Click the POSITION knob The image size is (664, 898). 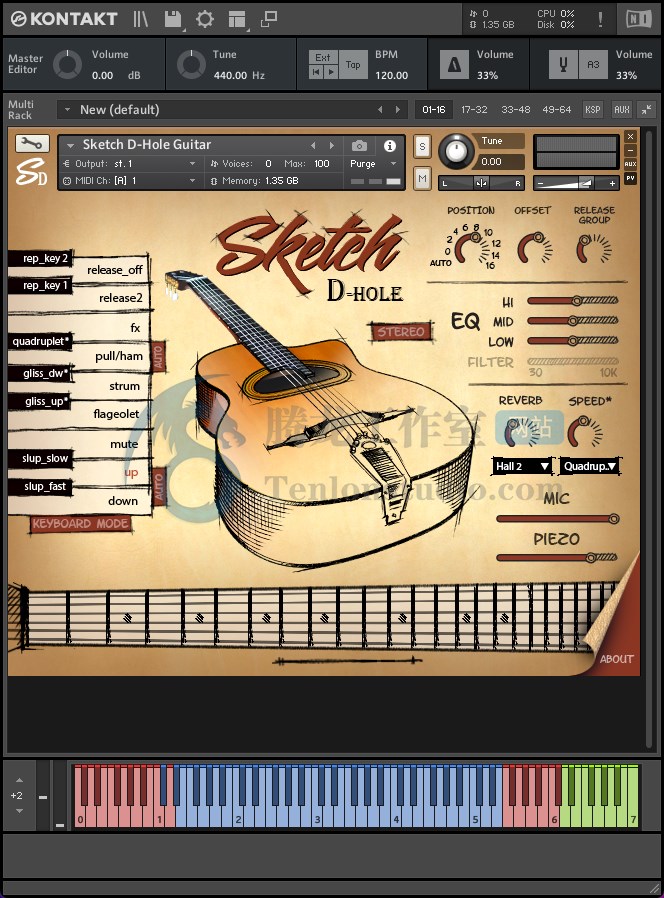(470, 248)
